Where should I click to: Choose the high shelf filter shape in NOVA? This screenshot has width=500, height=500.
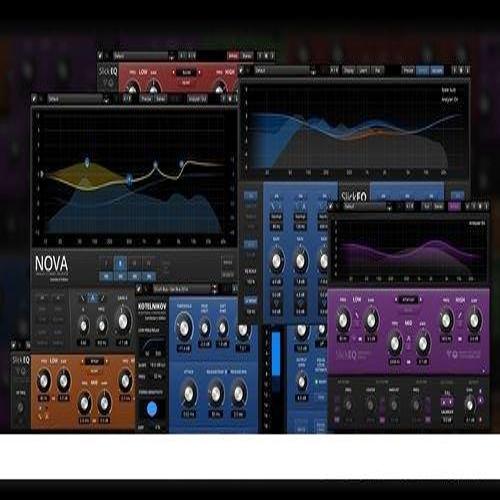103,298
